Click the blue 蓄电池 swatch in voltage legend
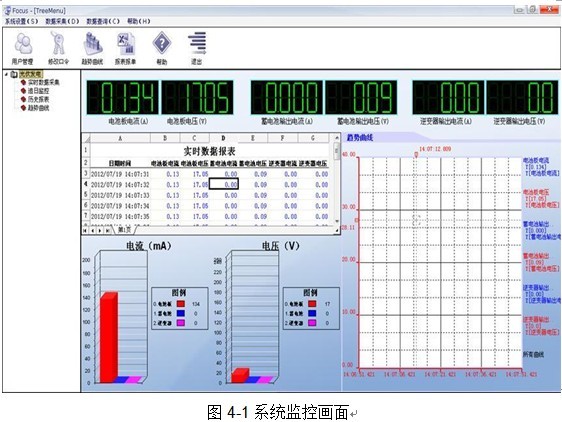This screenshot has height=422, width=562. (312, 313)
